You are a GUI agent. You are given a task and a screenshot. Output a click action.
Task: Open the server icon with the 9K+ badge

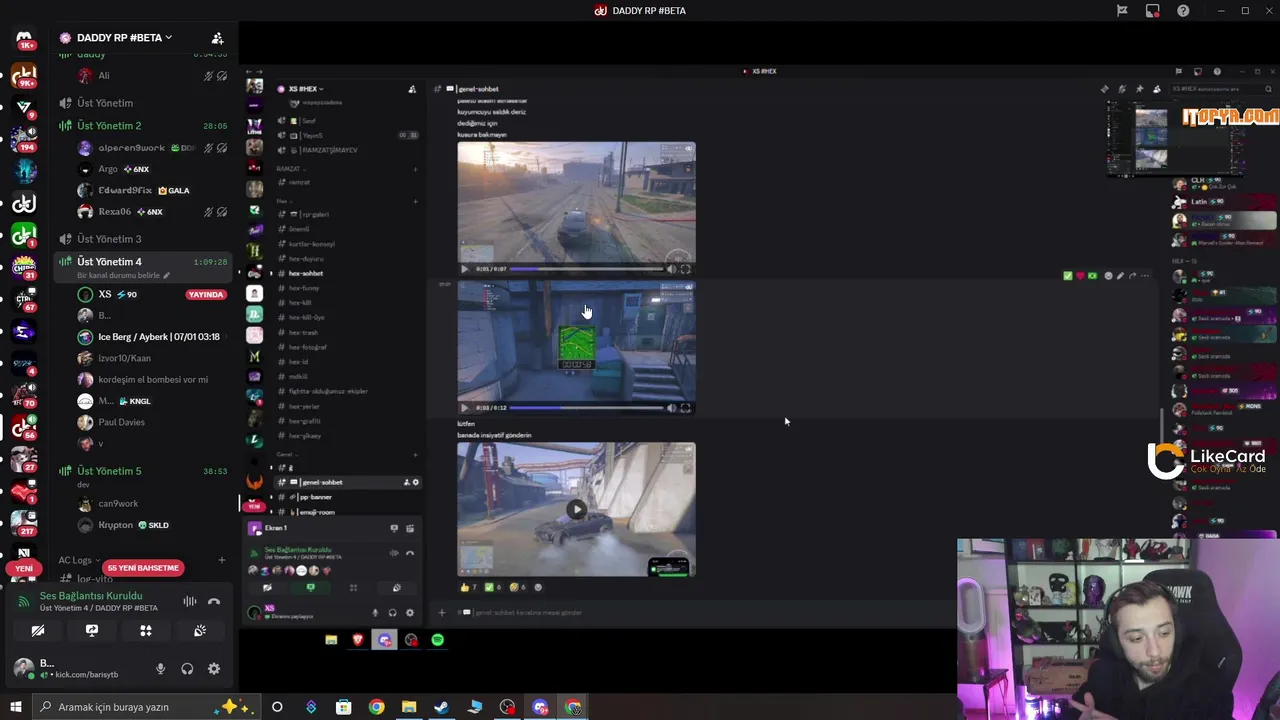click(24, 75)
